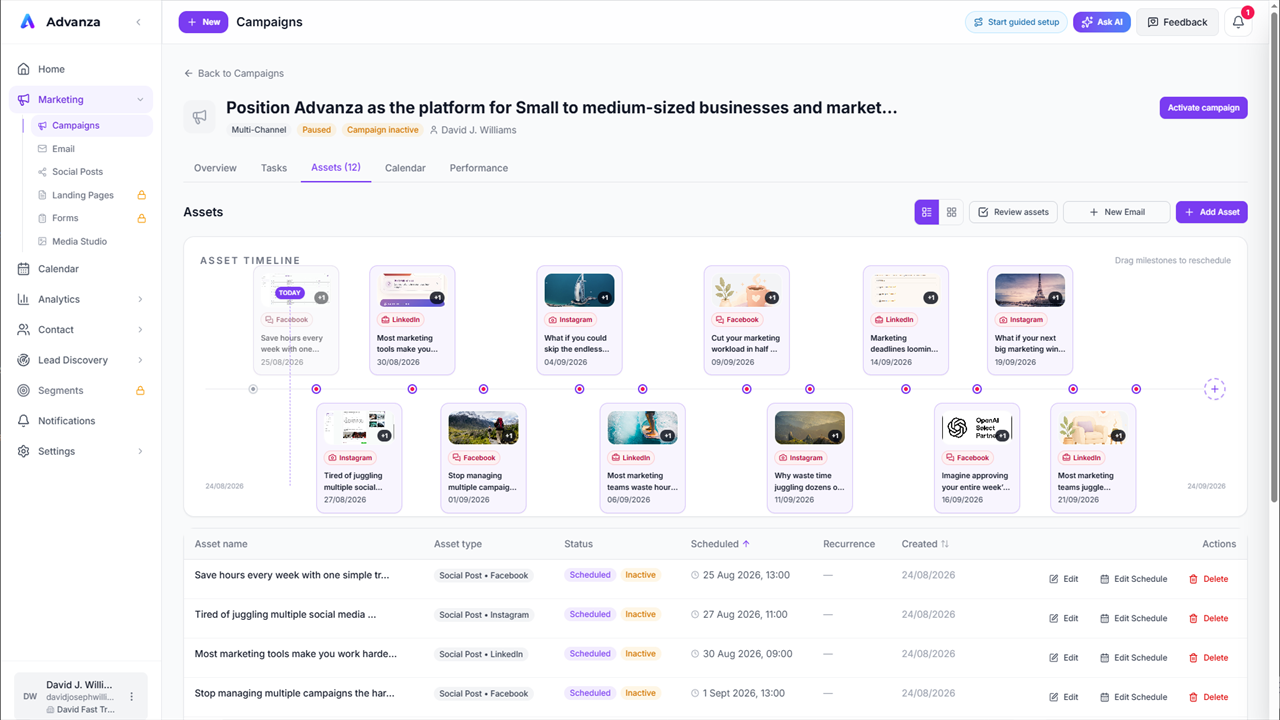Viewport: 1280px width, 720px height.
Task: Select the 04/09/2026 Instagram timeline card thumbnail
Action: point(579,290)
